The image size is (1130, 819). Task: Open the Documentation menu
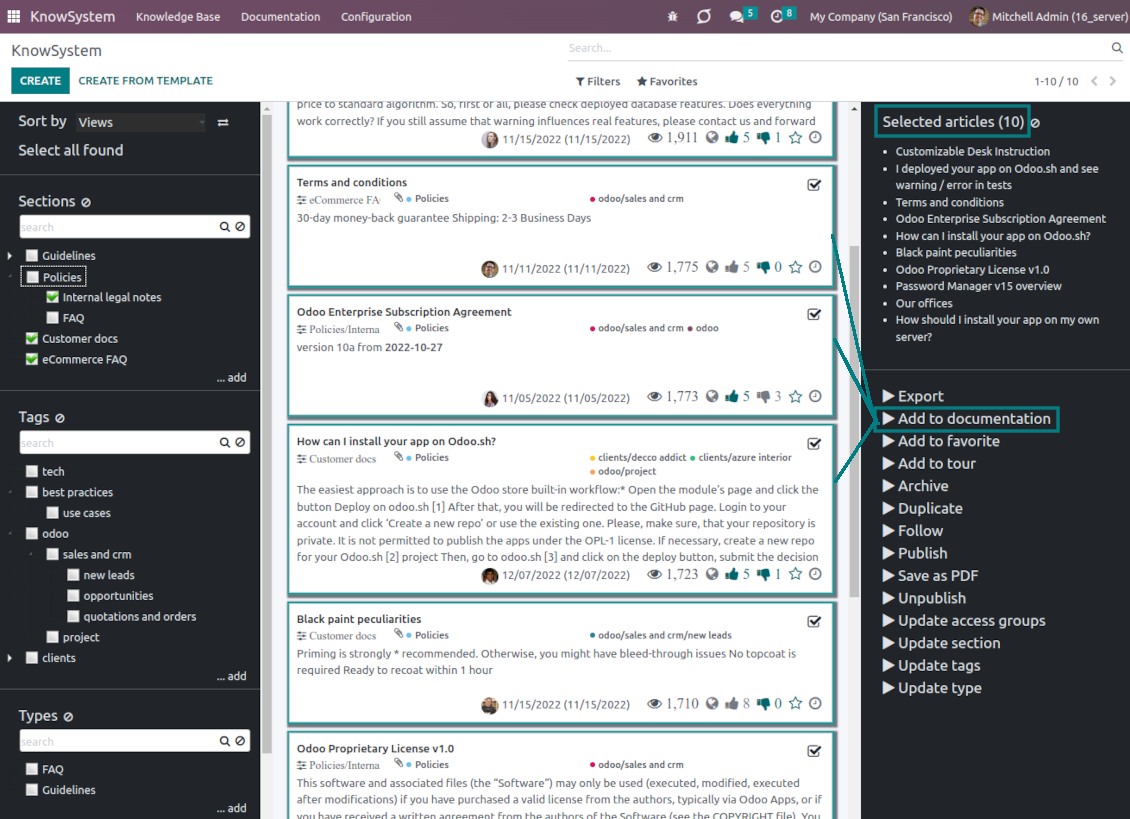point(280,17)
